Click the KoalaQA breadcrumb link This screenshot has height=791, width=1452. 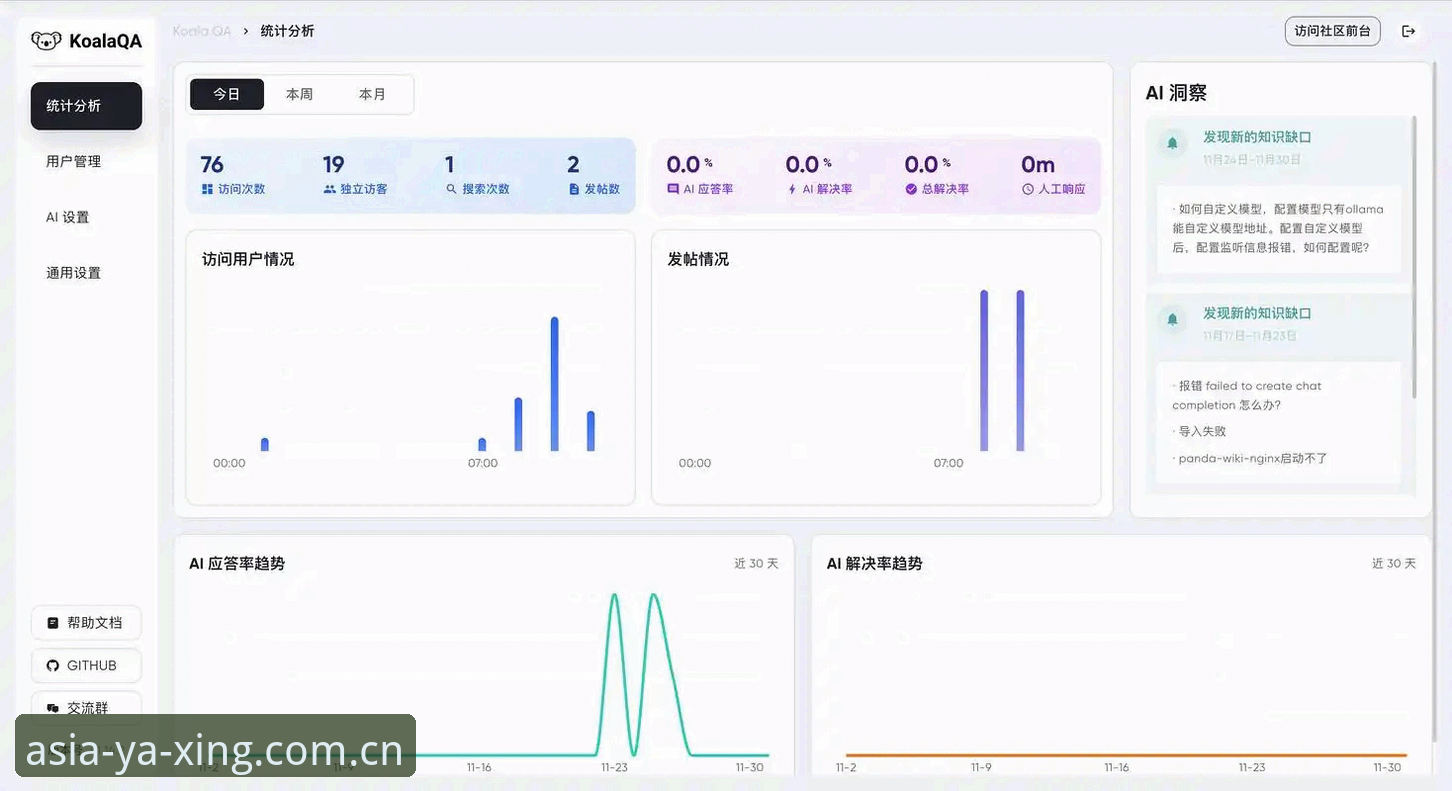pos(202,31)
